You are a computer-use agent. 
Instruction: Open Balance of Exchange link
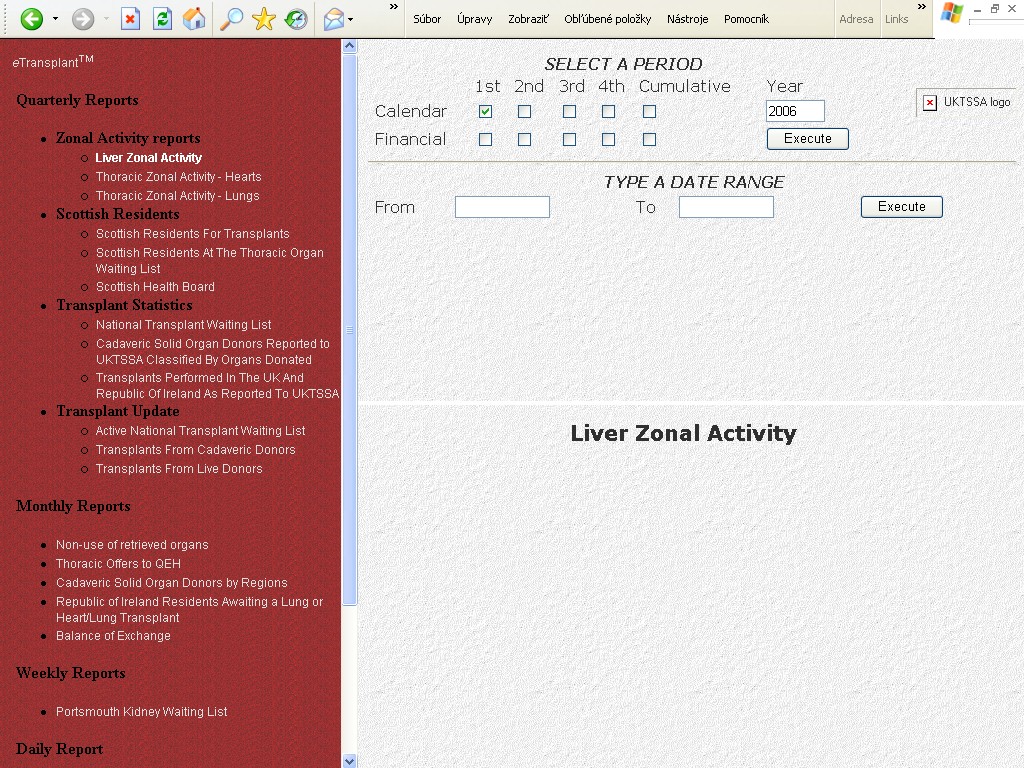click(113, 635)
